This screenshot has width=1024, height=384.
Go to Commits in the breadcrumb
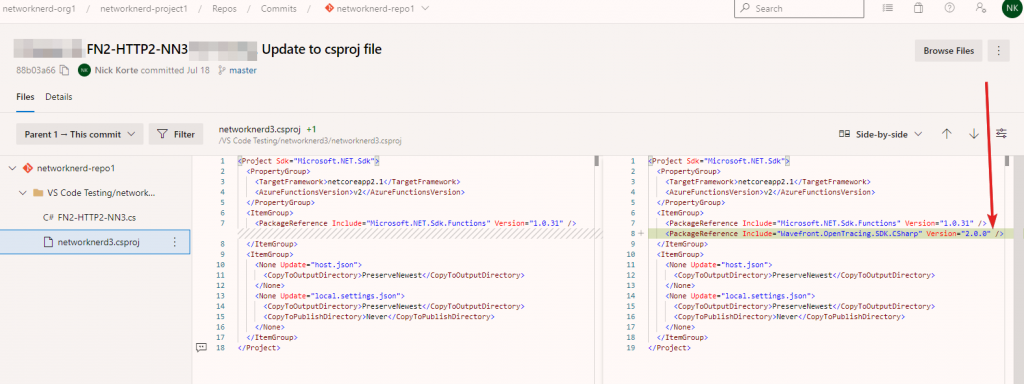click(279, 8)
